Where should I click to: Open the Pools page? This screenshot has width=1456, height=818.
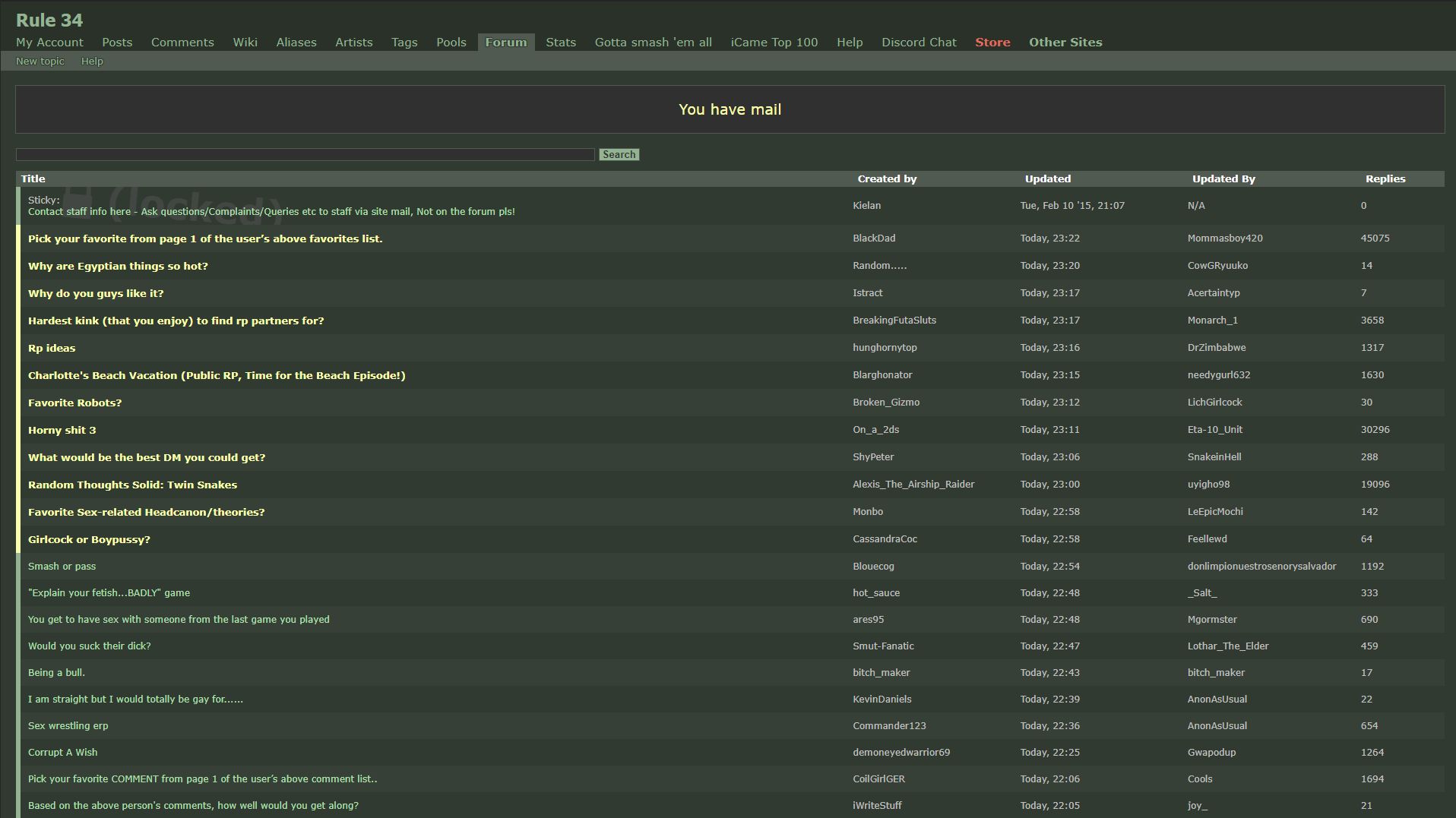(451, 43)
